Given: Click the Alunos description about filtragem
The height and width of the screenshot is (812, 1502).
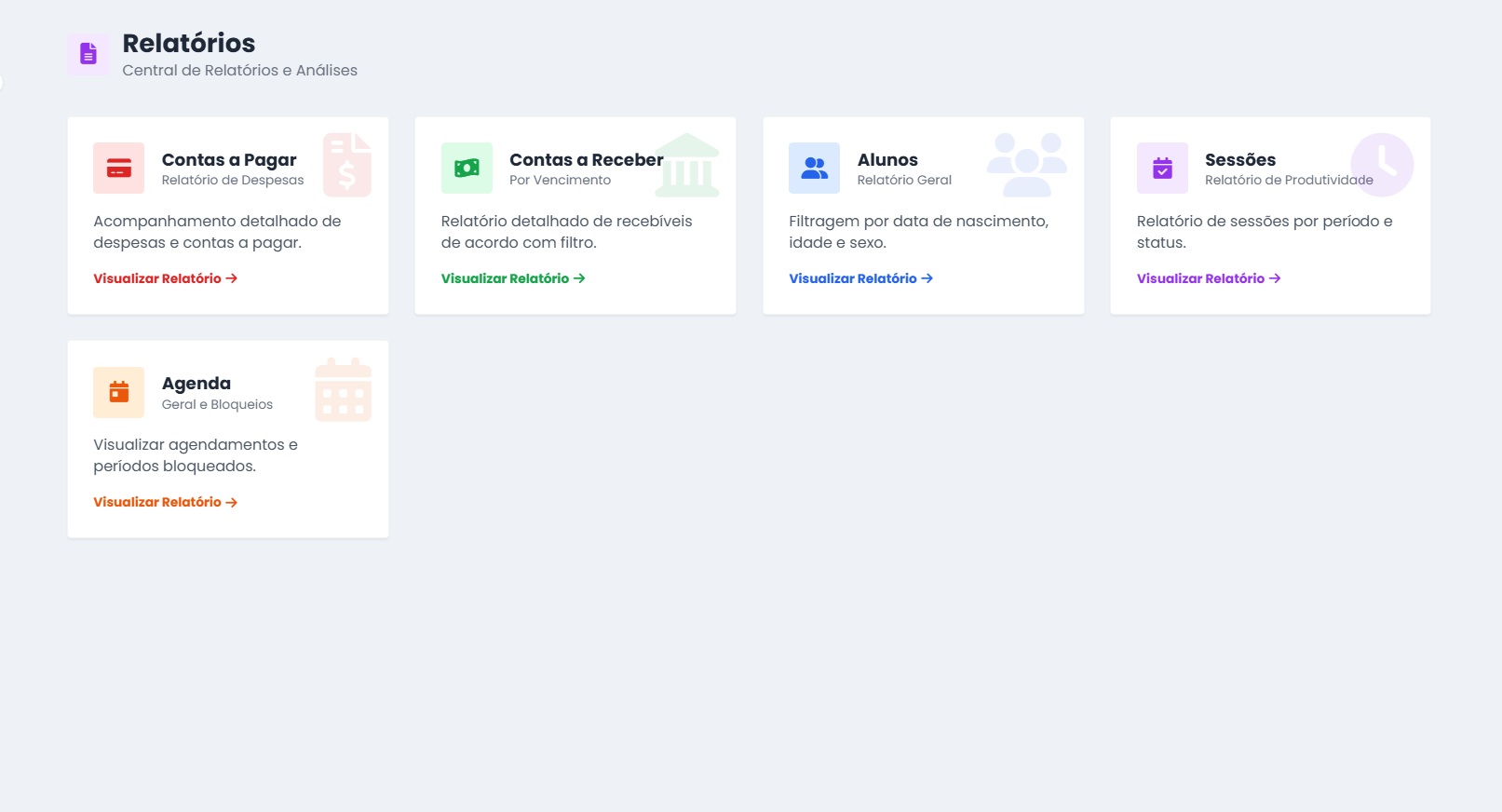Looking at the screenshot, I should 918,232.
